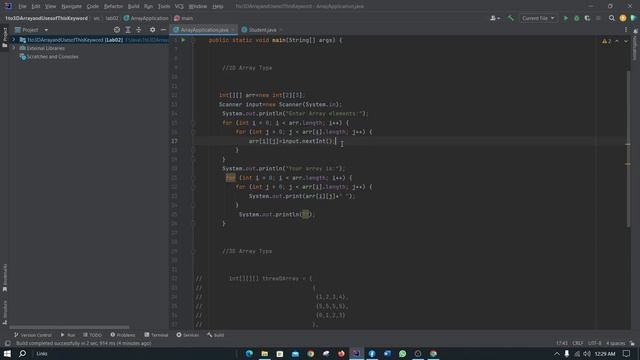Toggle Structure sidebar vertical tab
Image resolution: width=640 pixels, height=360 pixels.
(5, 313)
